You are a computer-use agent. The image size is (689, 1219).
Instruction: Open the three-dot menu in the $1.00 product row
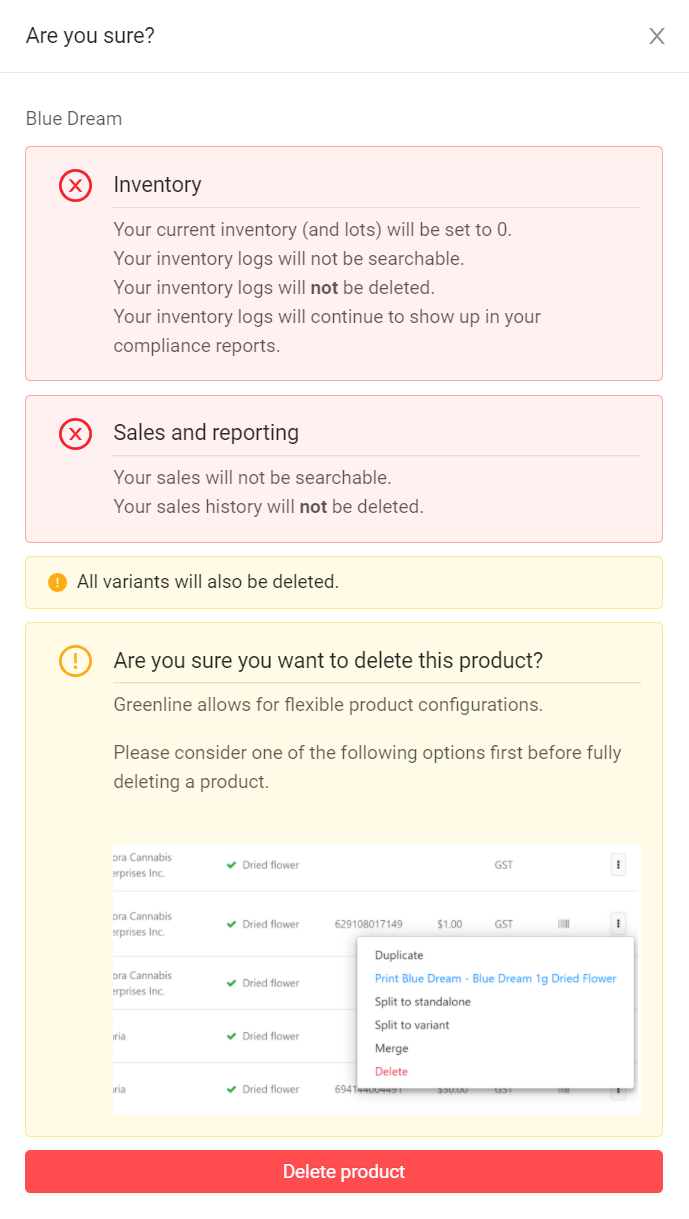pos(618,924)
